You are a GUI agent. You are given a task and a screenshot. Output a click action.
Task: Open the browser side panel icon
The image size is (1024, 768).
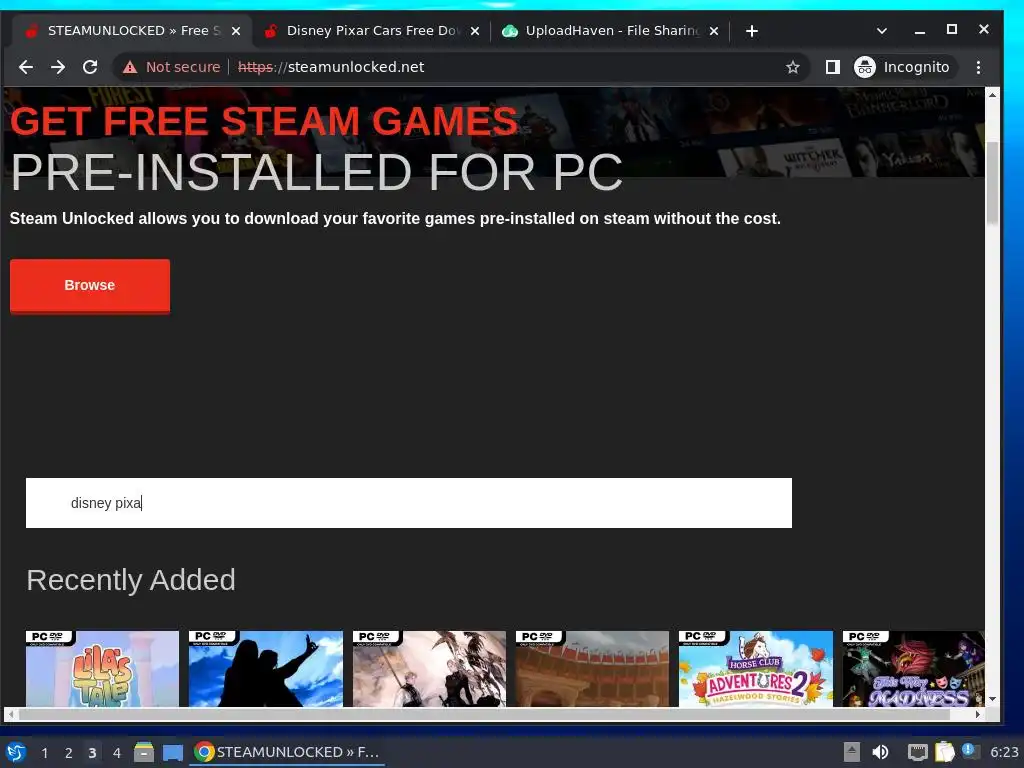832,67
